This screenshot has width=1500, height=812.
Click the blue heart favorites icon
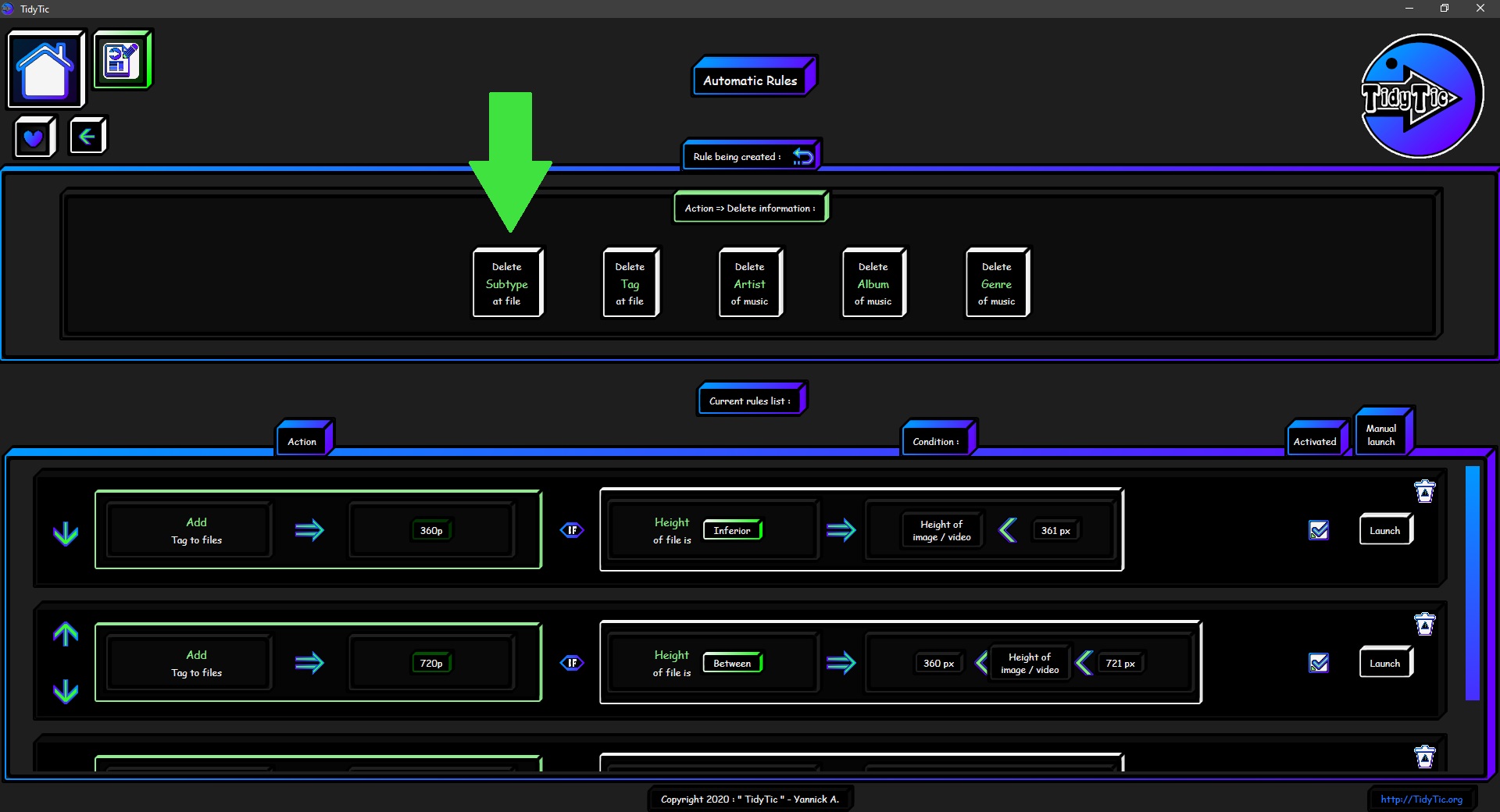click(34, 138)
